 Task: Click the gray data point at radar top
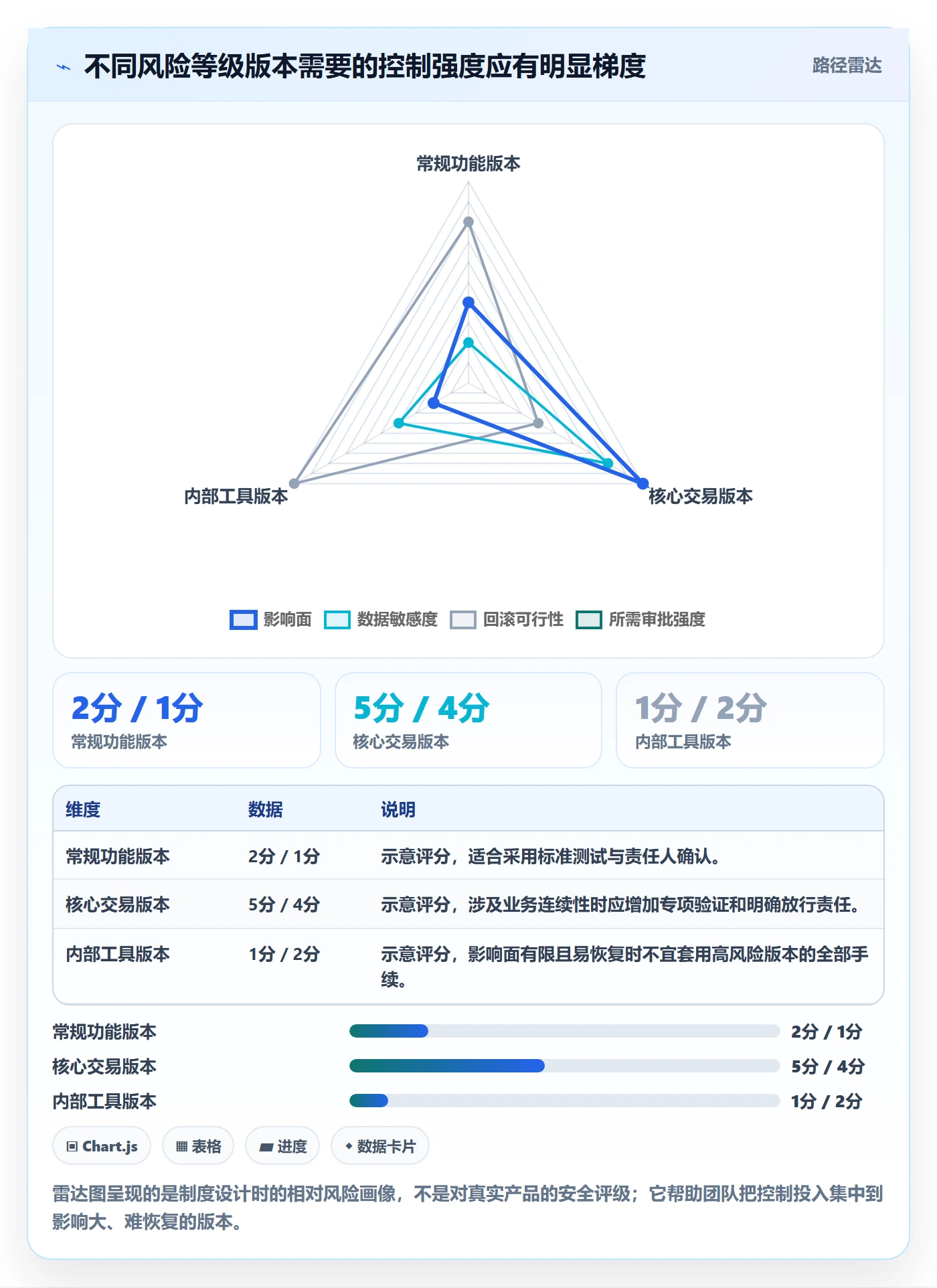pyautogui.click(x=468, y=222)
